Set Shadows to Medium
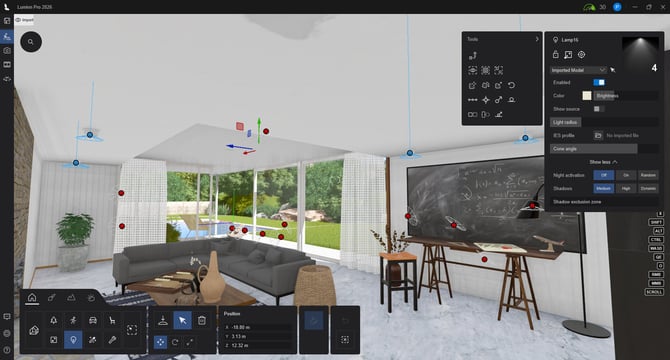 pyautogui.click(x=603, y=188)
